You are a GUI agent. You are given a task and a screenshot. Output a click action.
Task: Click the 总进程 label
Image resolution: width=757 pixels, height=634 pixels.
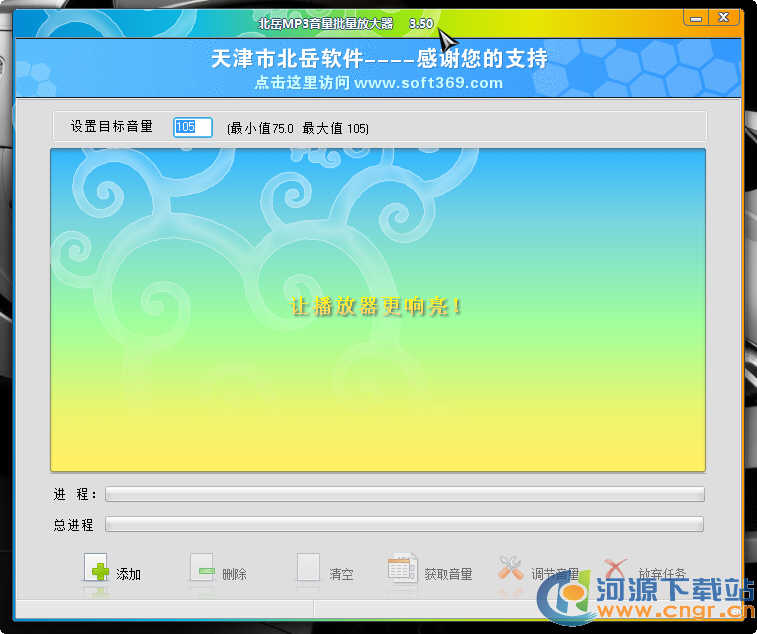point(73,524)
